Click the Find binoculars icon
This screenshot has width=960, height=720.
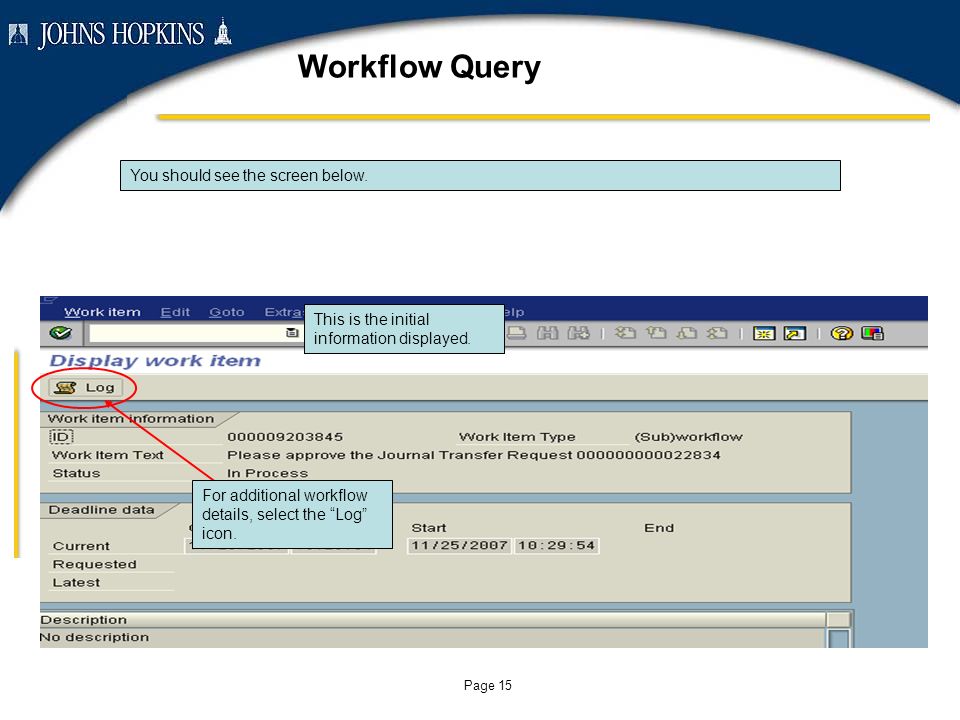[x=547, y=333]
